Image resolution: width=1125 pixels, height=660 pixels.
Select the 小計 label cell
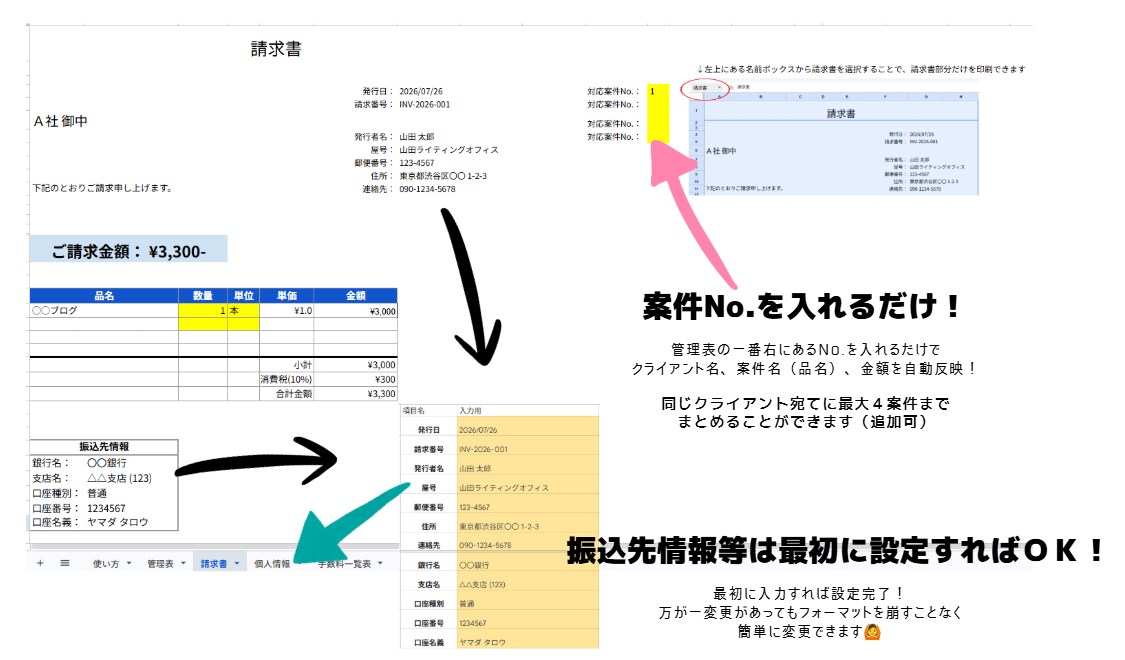(x=286, y=365)
